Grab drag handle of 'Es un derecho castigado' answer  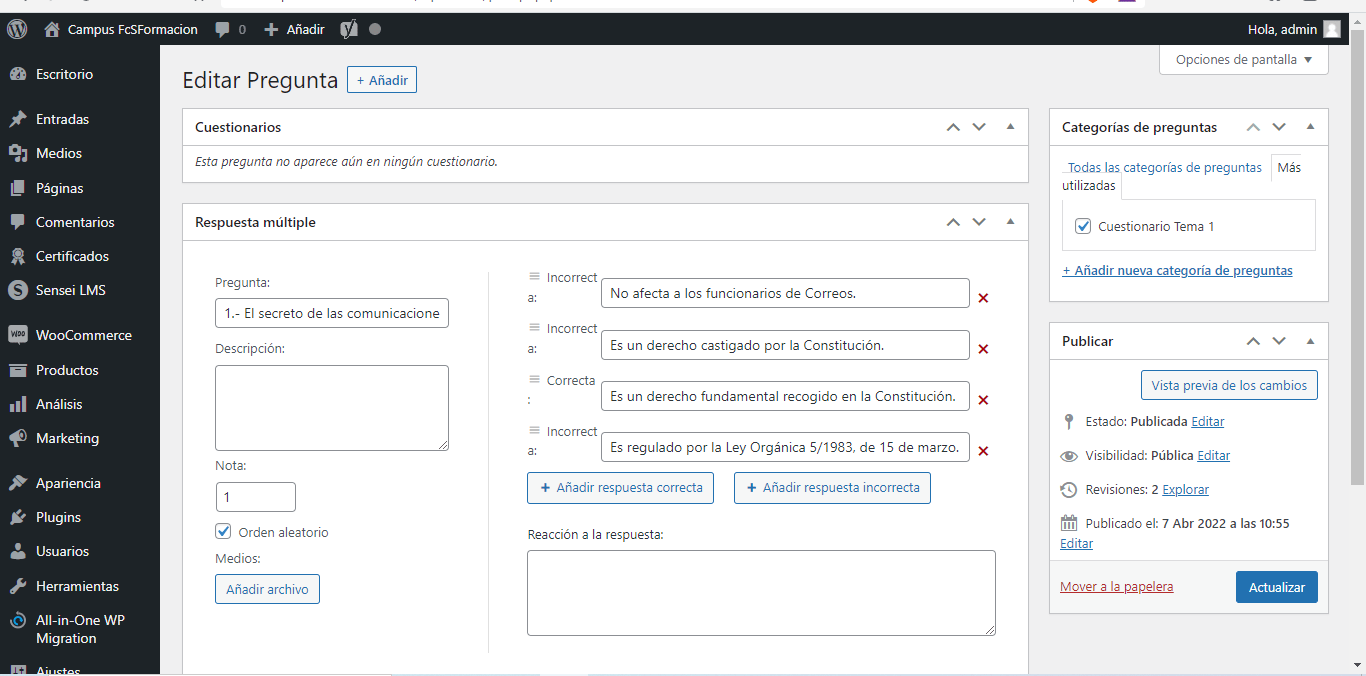(x=534, y=328)
